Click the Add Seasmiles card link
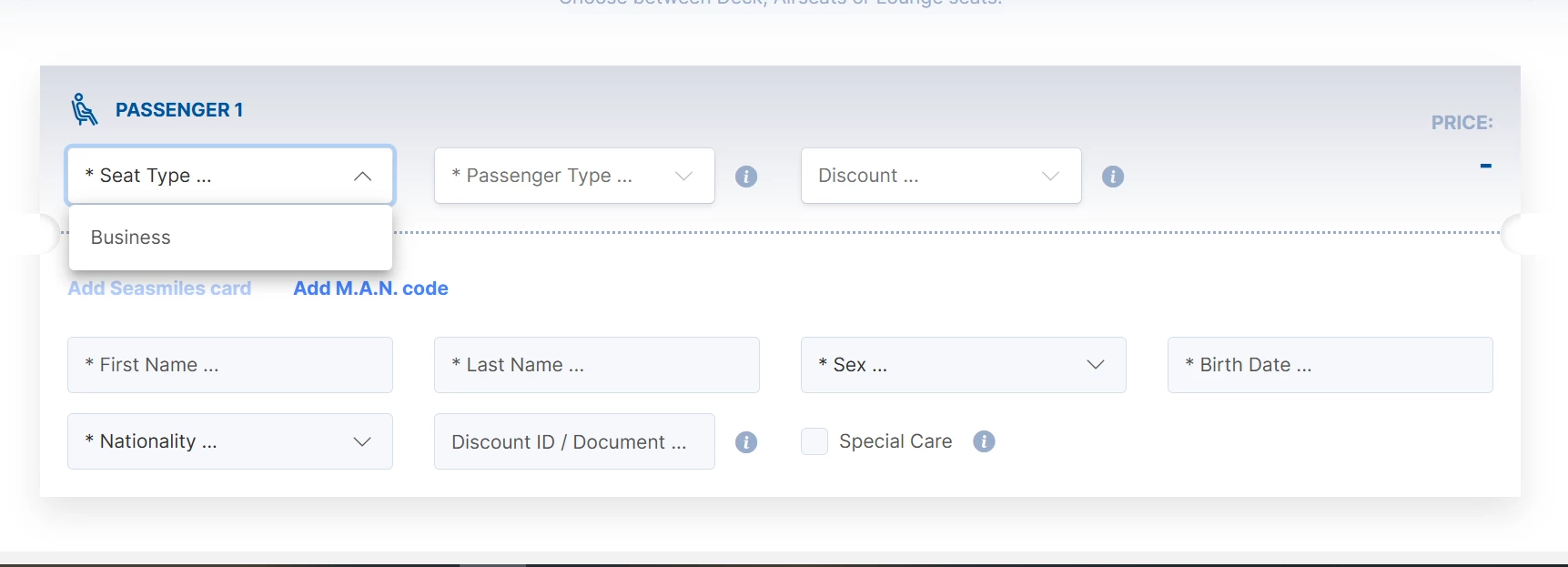Screen dimensions: 1568x567 (160, 289)
